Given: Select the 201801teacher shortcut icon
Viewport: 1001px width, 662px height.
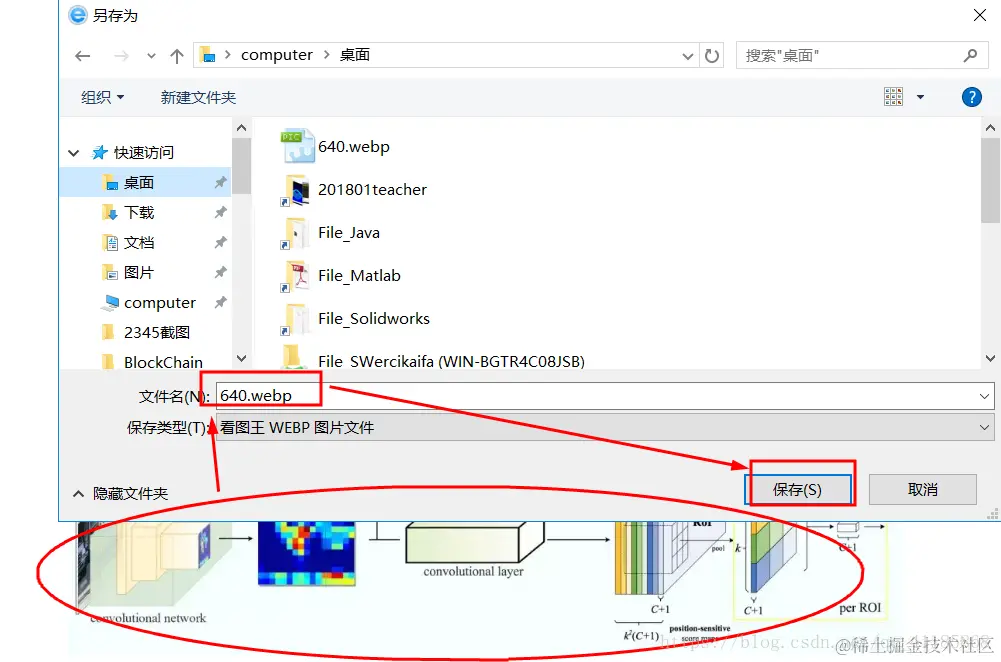Looking at the screenshot, I should (x=296, y=190).
